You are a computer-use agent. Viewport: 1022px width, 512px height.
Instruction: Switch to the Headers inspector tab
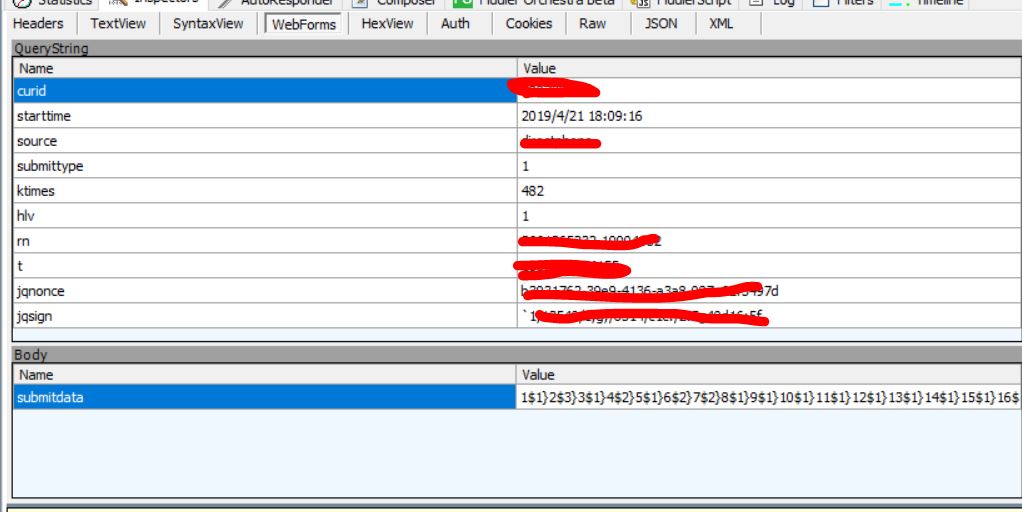point(38,24)
